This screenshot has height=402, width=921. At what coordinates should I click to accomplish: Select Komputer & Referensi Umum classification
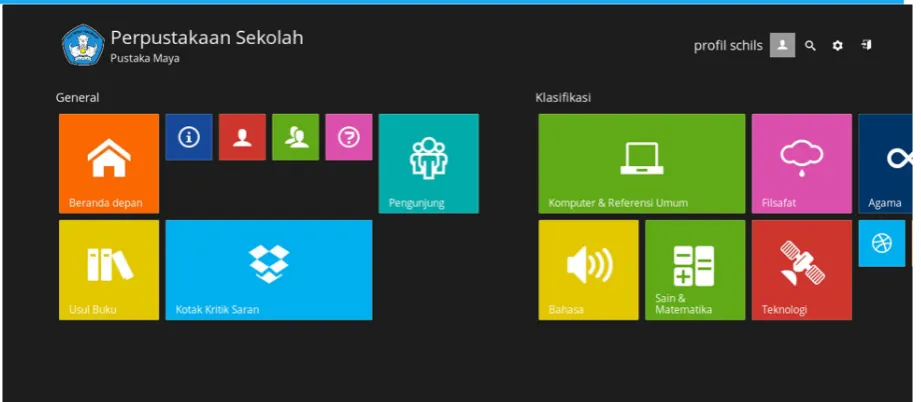(641, 163)
